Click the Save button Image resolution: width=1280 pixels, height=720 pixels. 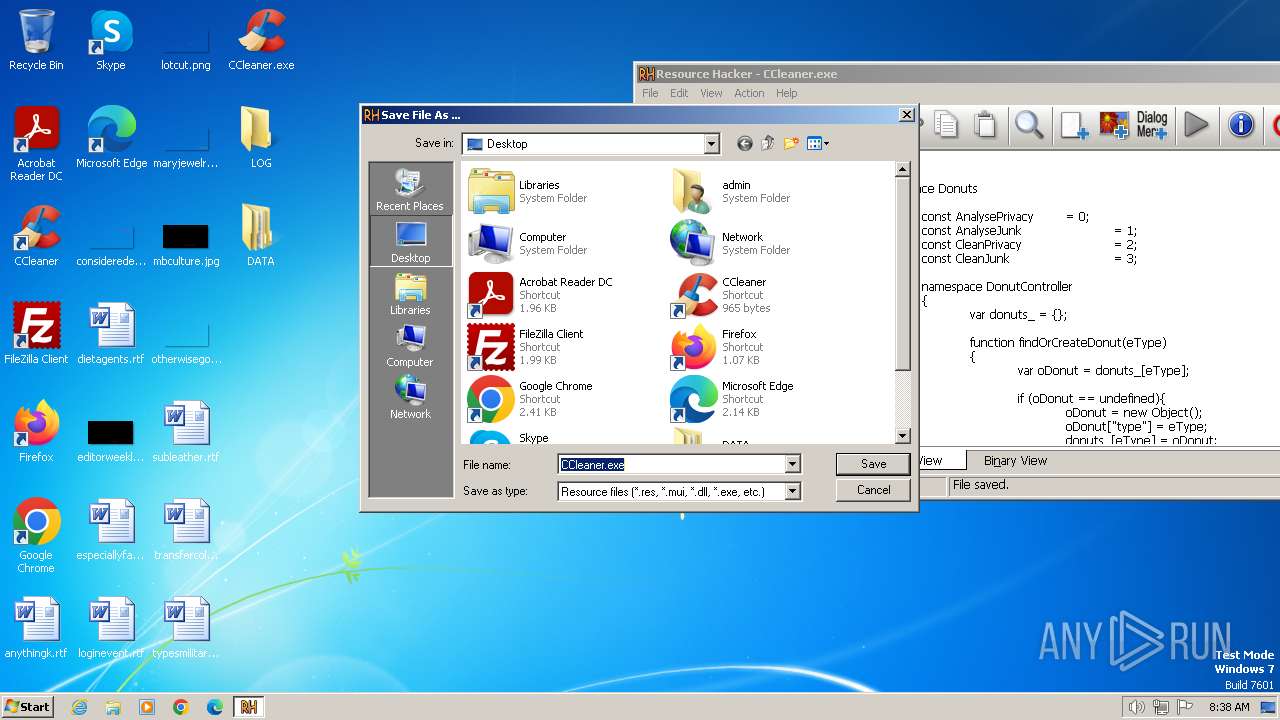(873, 464)
